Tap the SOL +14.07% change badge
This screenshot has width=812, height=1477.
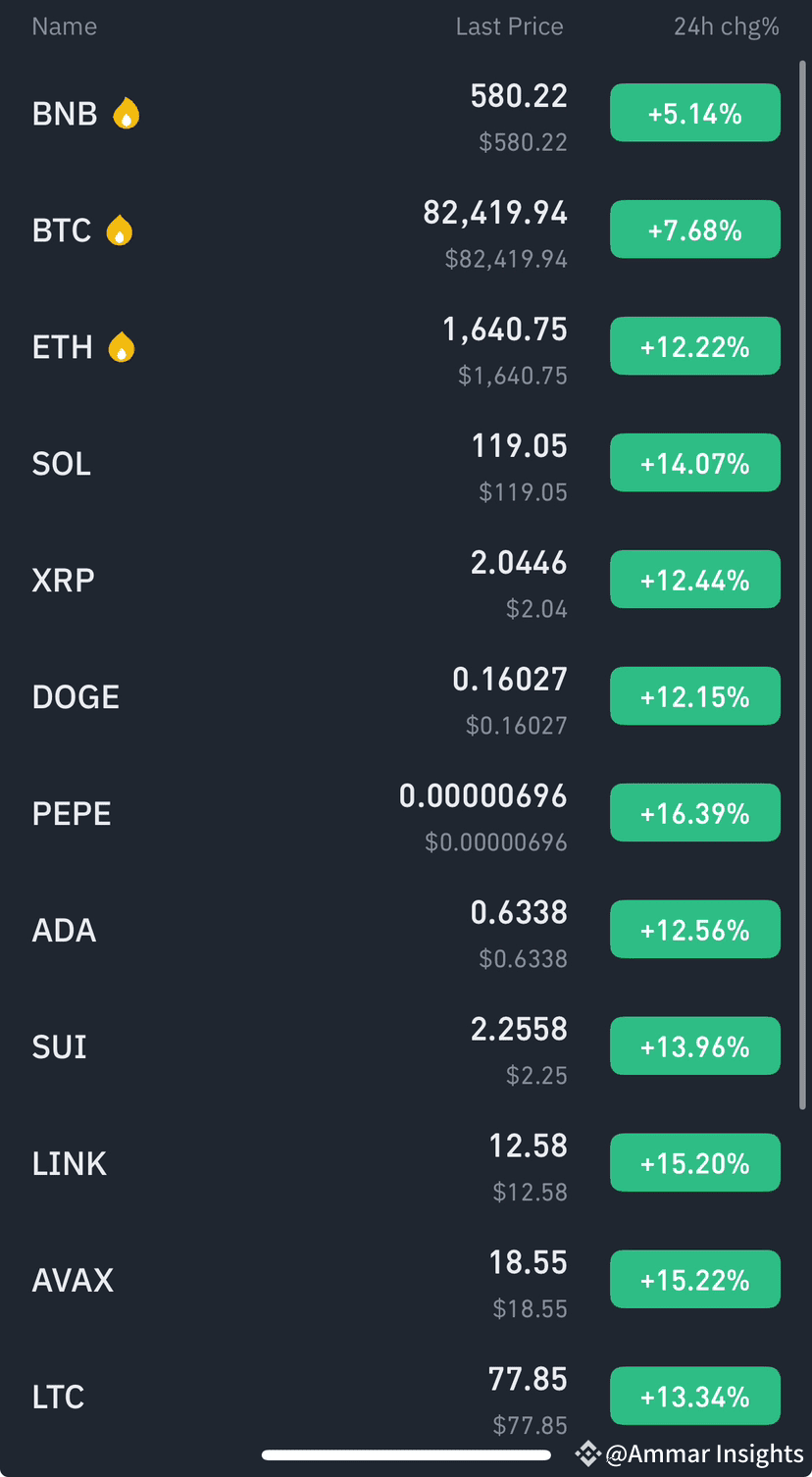coord(695,463)
